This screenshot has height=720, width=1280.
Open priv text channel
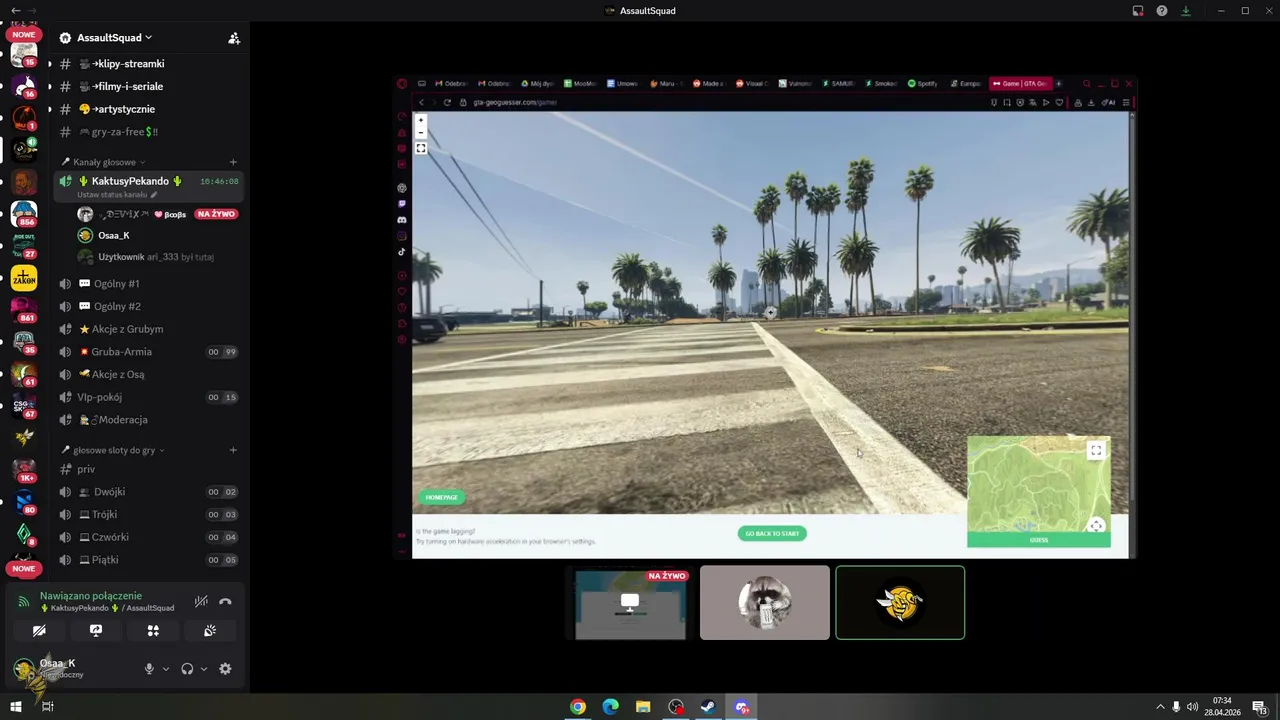[148, 469]
